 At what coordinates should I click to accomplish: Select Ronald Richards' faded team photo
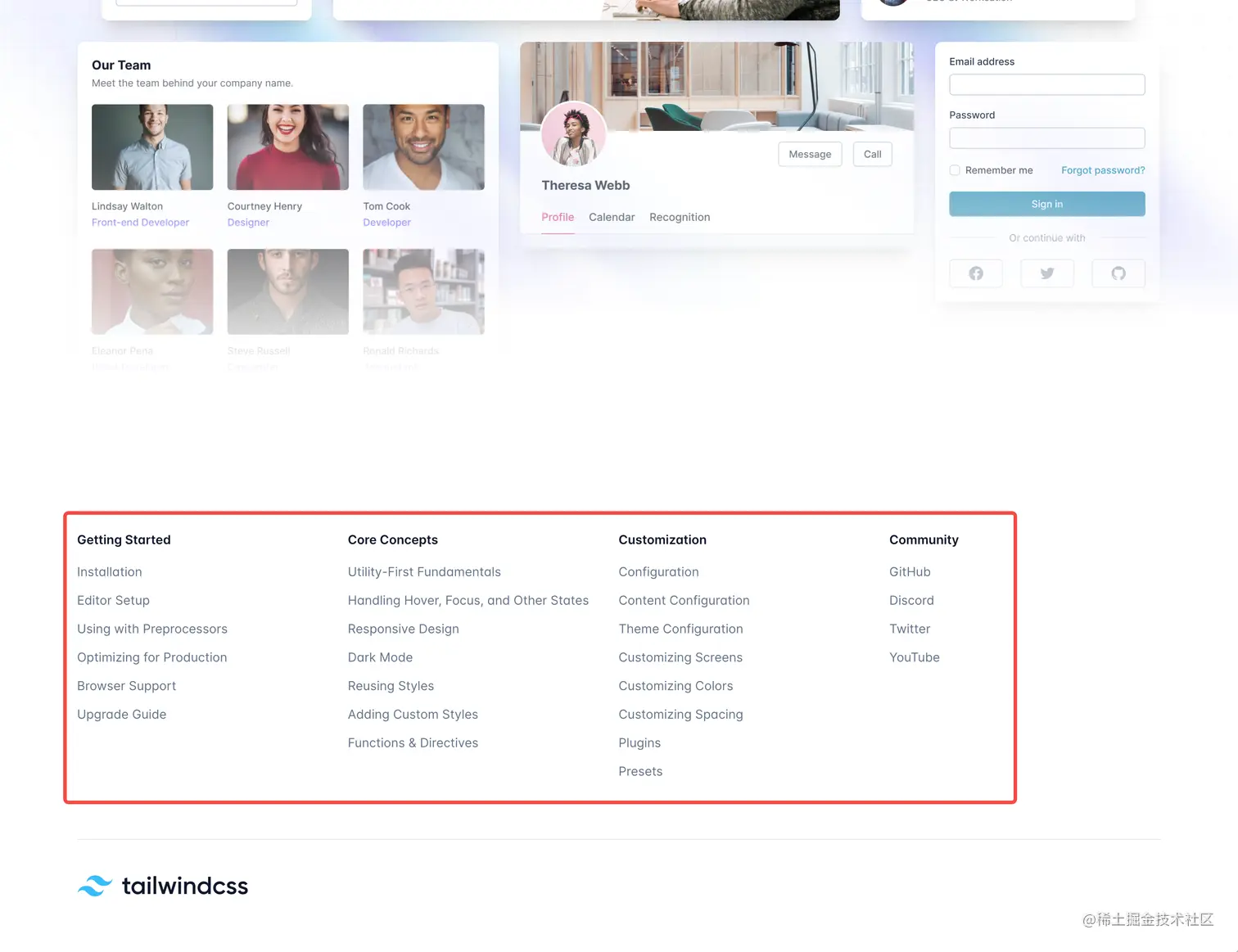(423, 291)
